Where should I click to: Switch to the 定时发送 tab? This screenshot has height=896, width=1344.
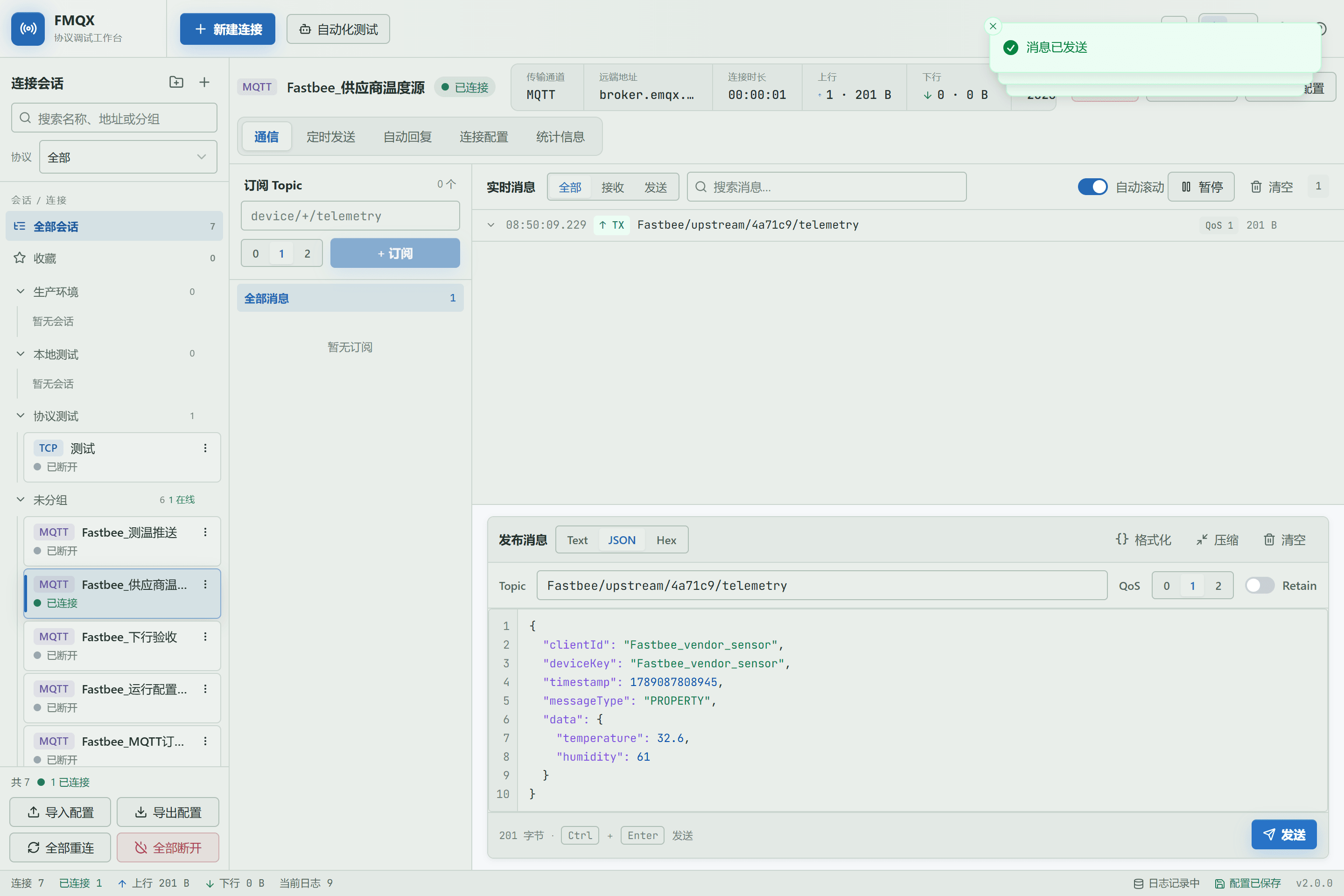(x=331, y=137)
